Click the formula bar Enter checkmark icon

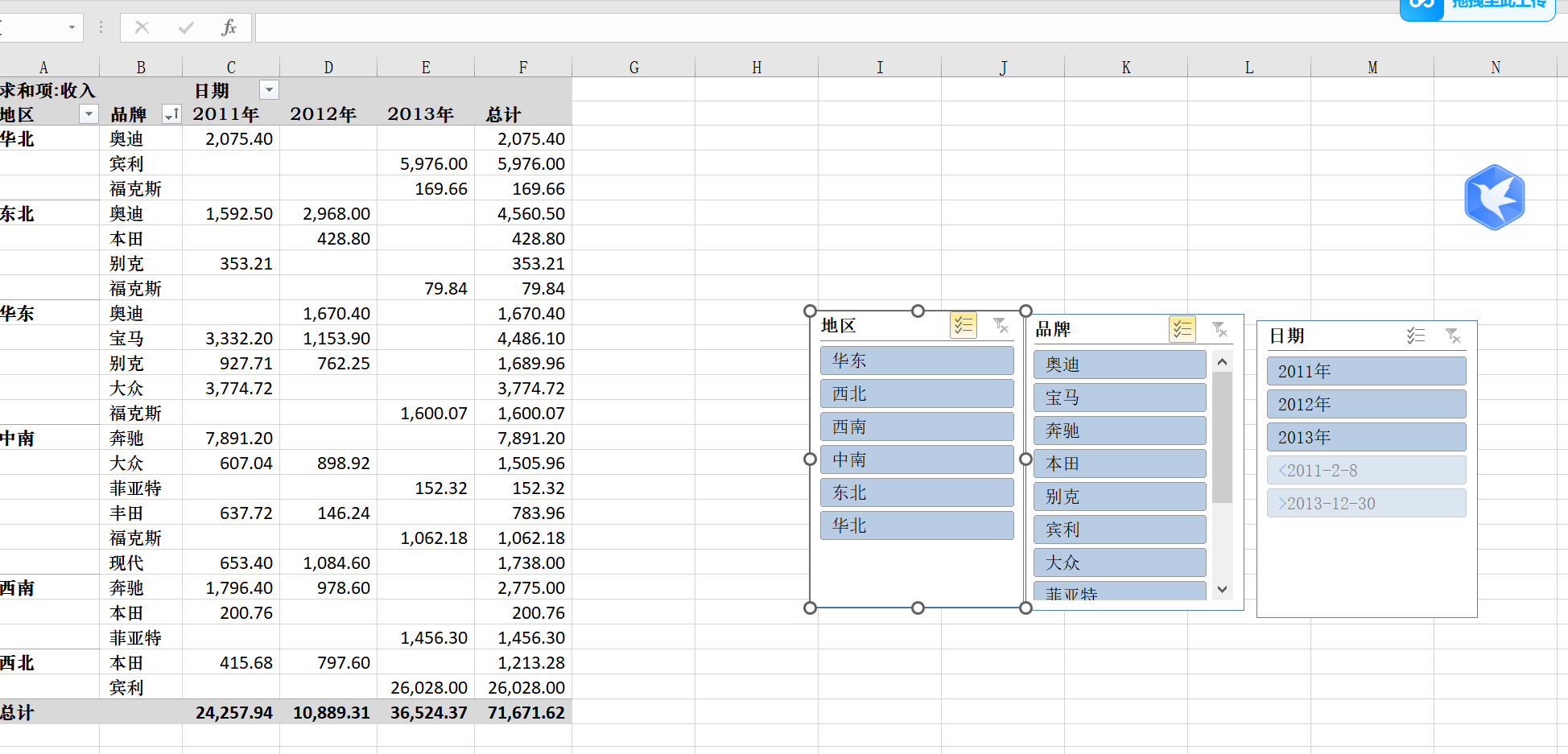point(186,27)
